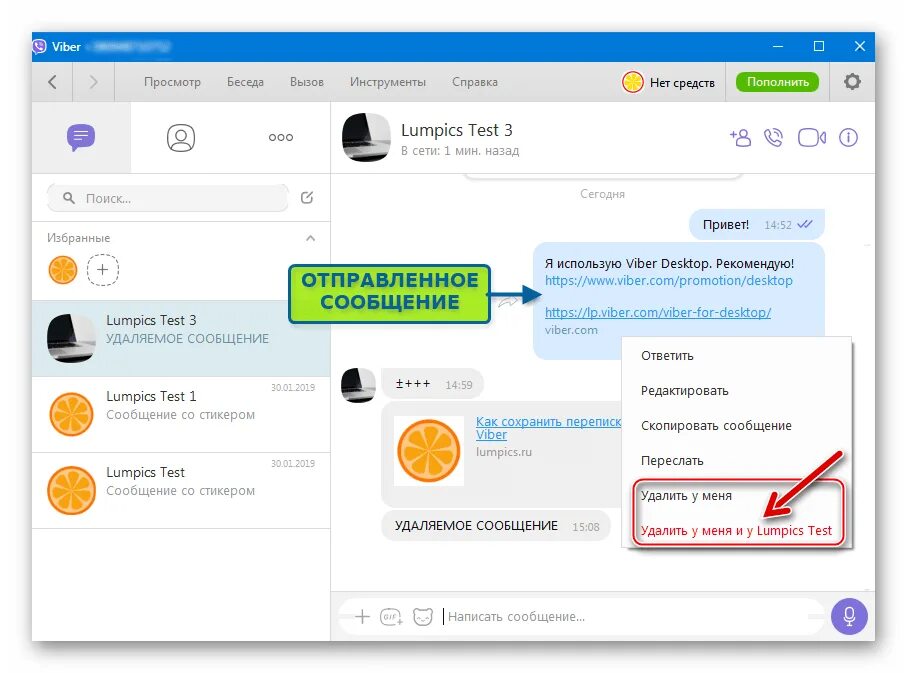Open the Вызов menu
Viewport: 907px width, 673px height.
(x=307, y=82)
